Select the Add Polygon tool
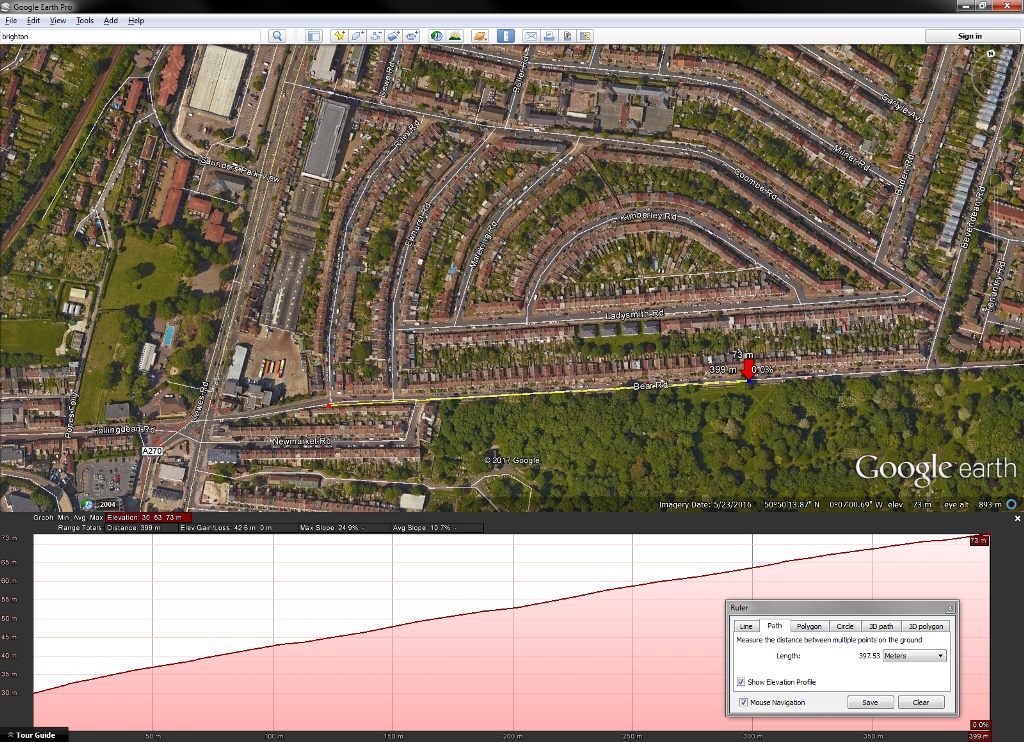The image size is (1024, 742). [357, 36]
